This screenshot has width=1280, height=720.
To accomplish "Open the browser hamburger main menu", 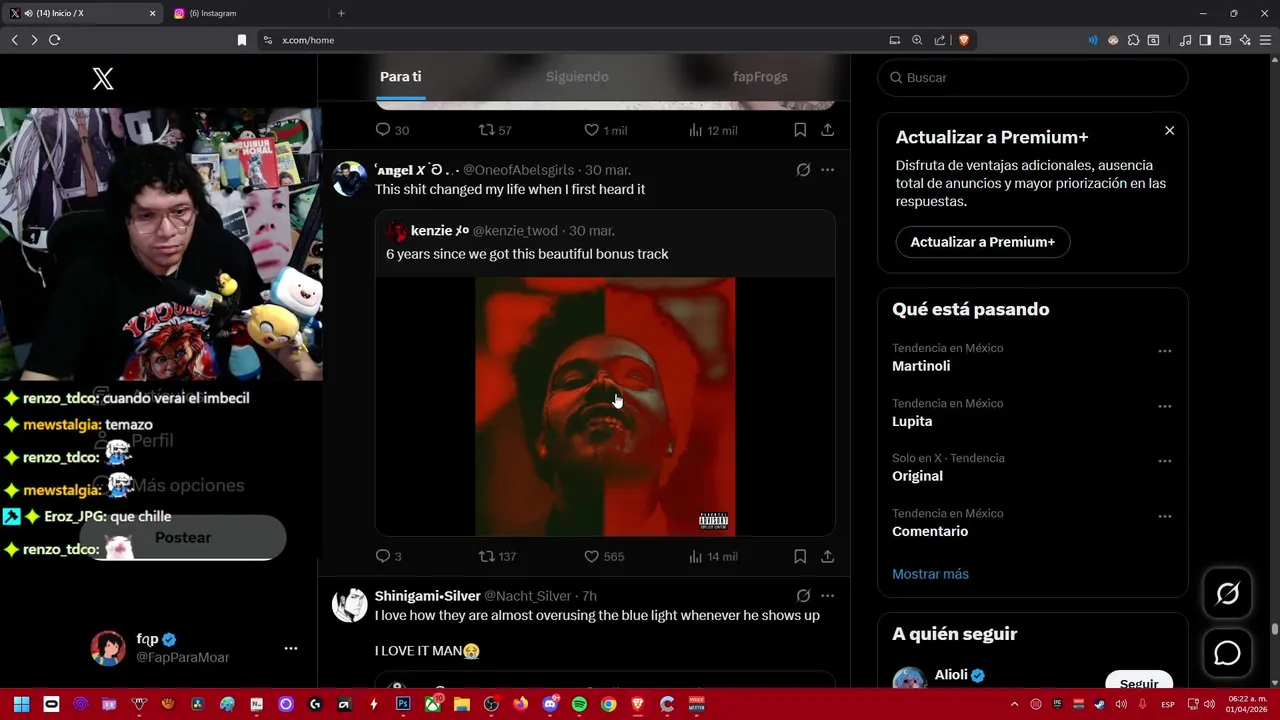I will tap(1266, 40).
